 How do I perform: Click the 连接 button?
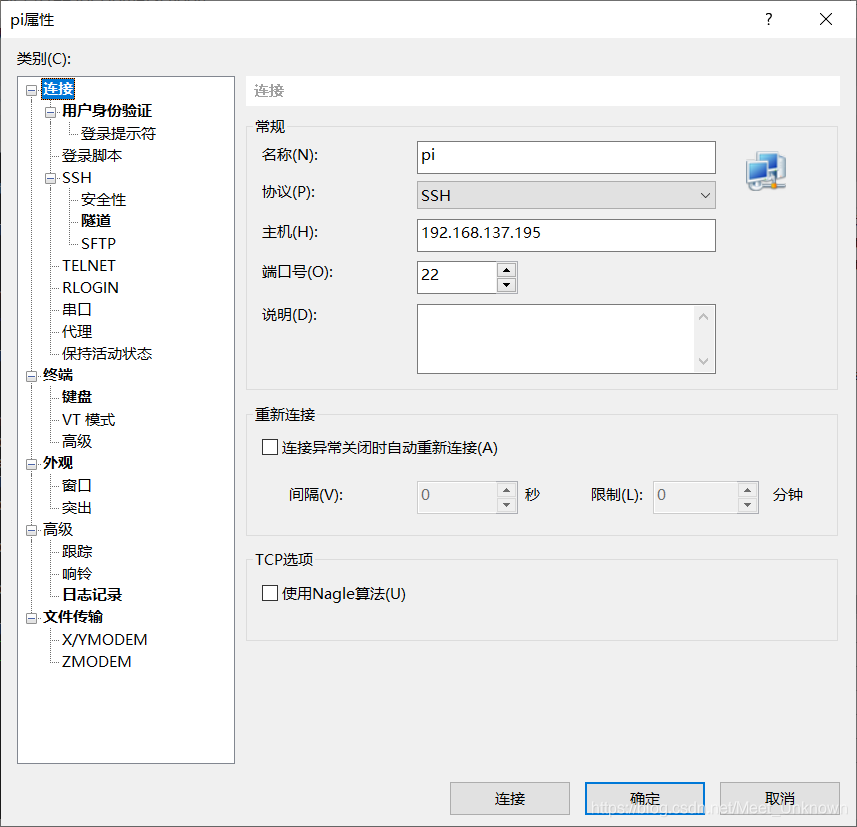pos(510,798)
